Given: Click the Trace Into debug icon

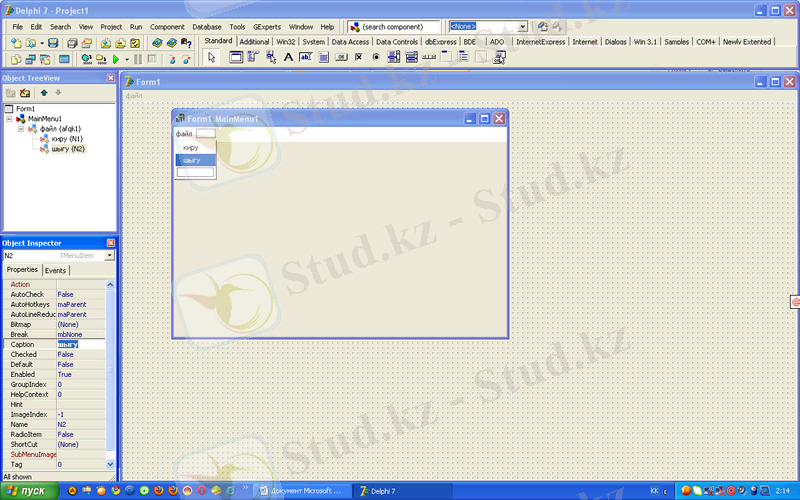Looking at the screenshot, I should pyautogui.click(x=172, y=59).
